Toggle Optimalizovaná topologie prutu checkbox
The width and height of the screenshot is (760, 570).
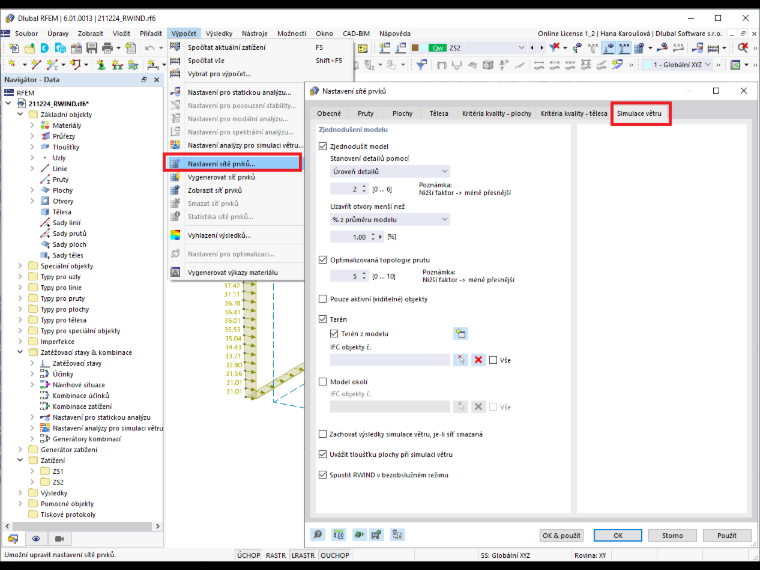point(323,260)
